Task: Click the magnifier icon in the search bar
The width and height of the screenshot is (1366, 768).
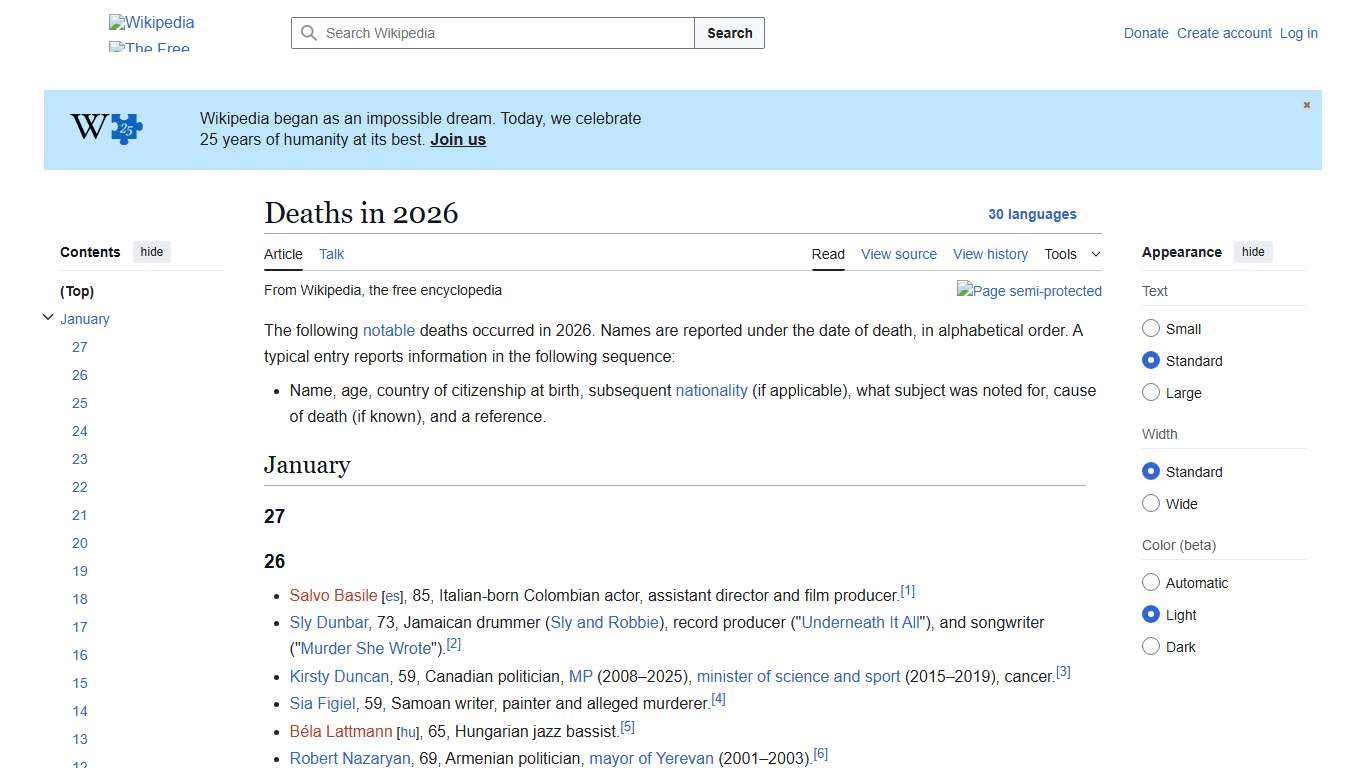Action: click(310, 33)
